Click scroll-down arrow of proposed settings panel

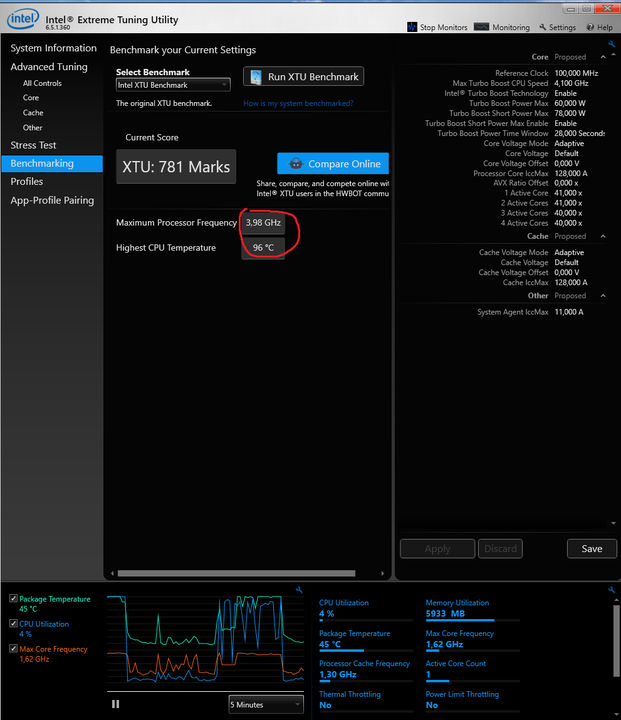(x=614, y=523)
